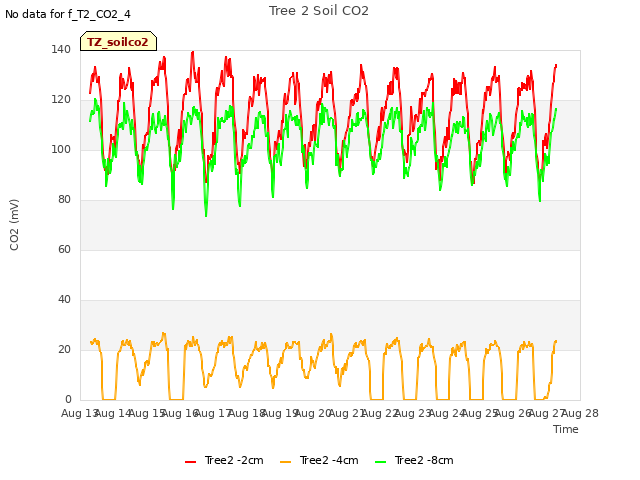640x480 pixels.
Task: Click the 'Aug 13' x-axis tick label
Action: [80, 413]
